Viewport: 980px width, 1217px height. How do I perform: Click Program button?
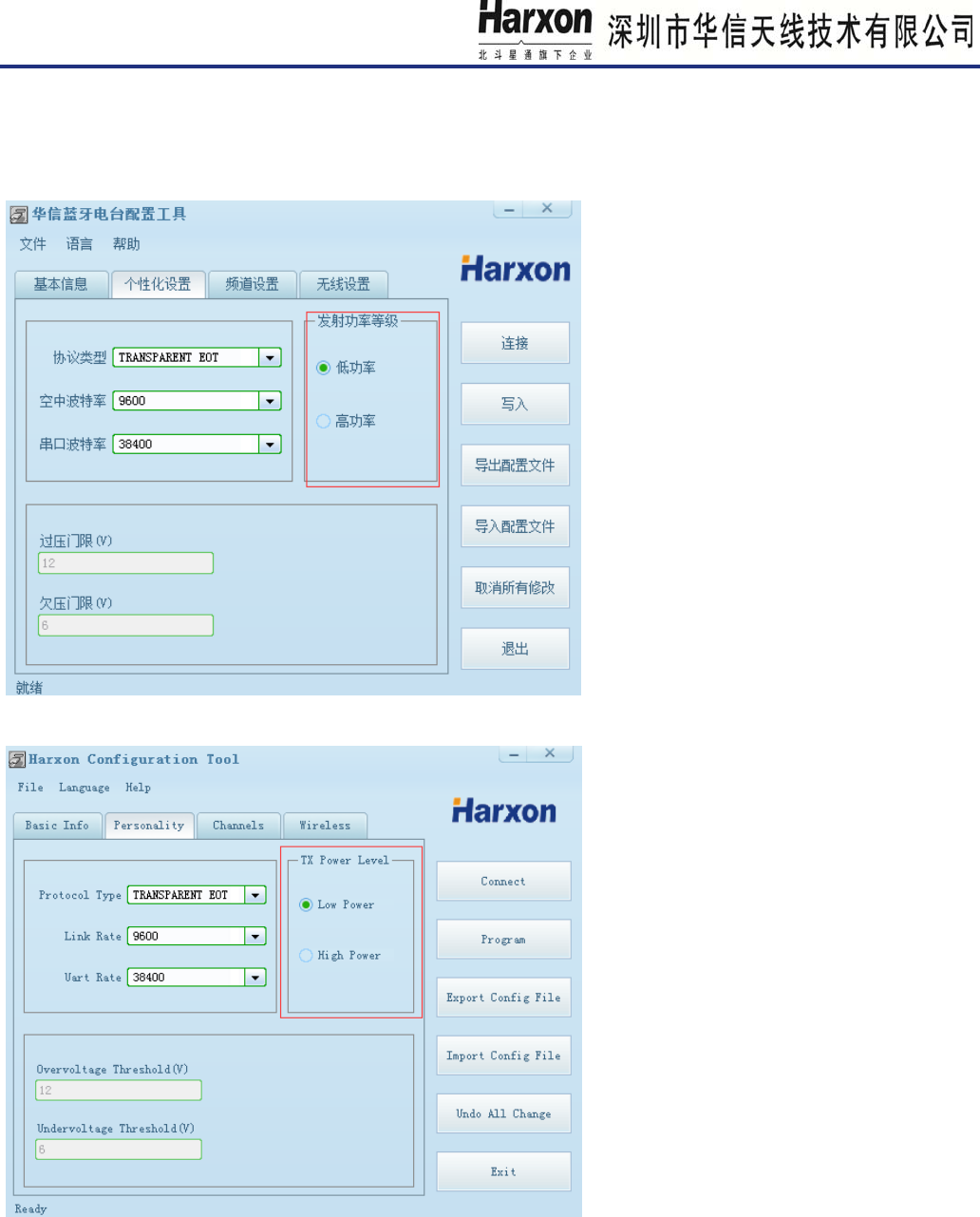click(x=503, y=940)
